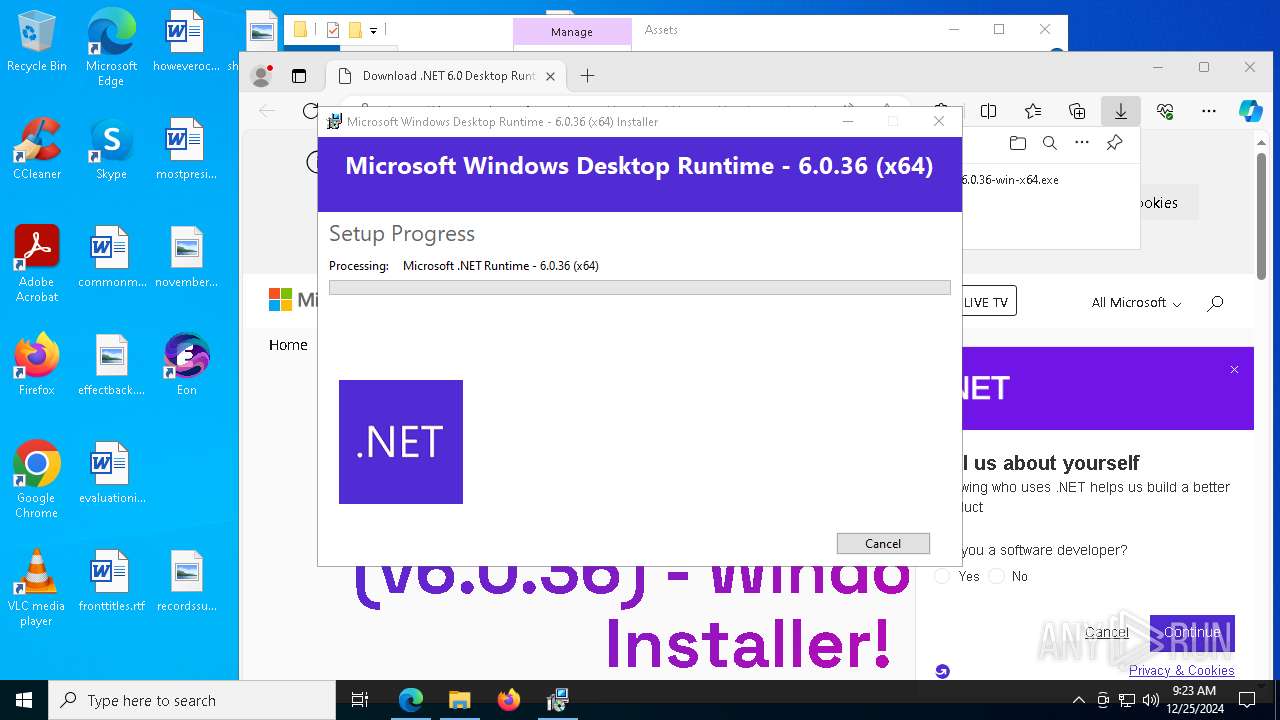Select the evaluationi... Word document icon
Viewport: 1280px width, 720px height.
(x=111, y=473)
